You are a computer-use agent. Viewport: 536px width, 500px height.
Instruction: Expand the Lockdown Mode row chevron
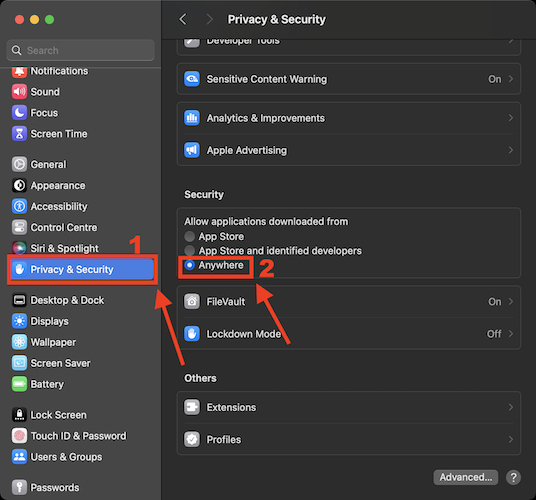coord(511,334)
